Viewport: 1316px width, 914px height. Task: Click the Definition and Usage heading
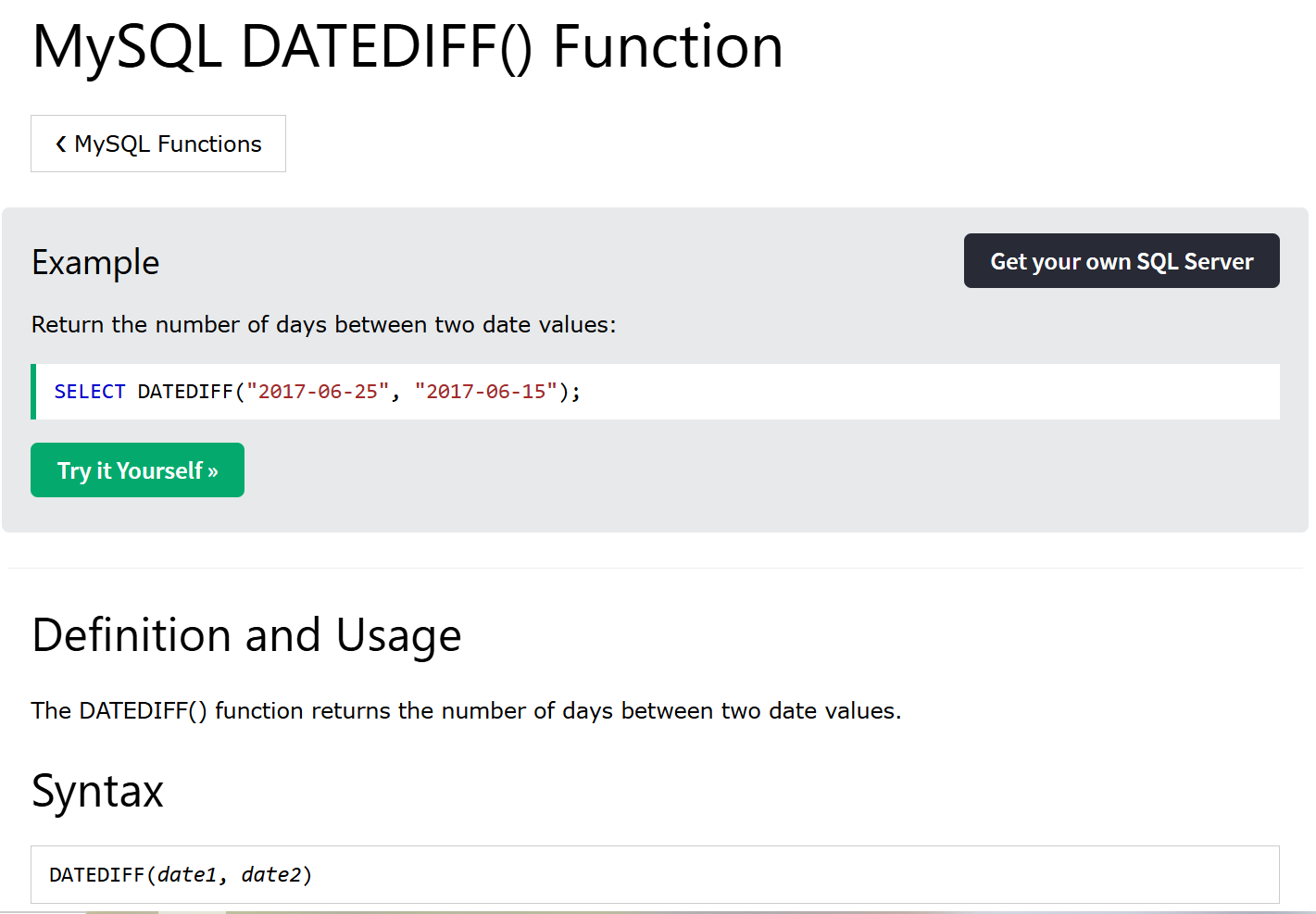point(246,635)
